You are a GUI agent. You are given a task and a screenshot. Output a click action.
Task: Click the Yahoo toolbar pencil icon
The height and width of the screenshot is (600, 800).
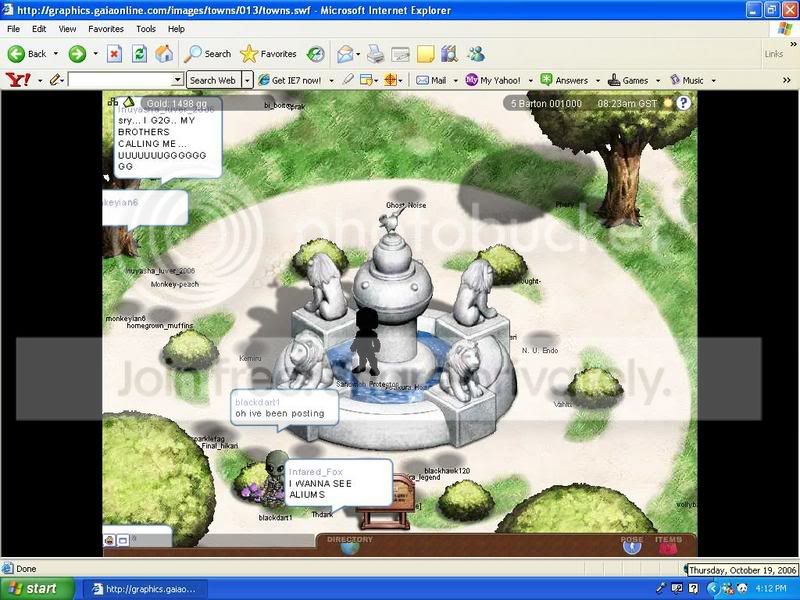[x=55, y=80]
